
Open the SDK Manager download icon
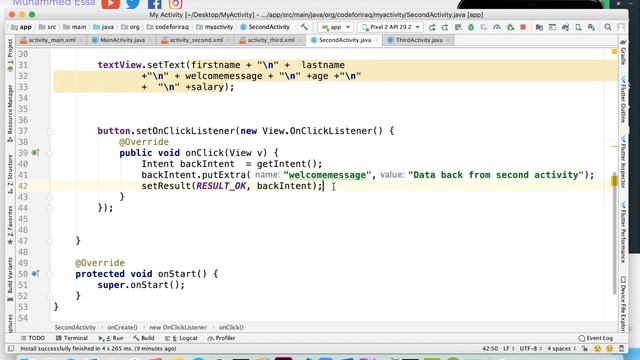pyautogui.click(x=591, y=27)
